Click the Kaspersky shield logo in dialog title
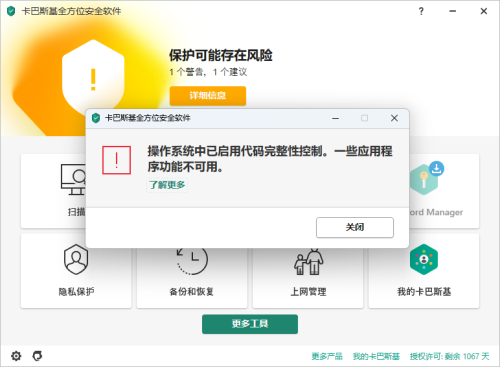The height and width of the screenshot is (367, 500). point(96,118)
